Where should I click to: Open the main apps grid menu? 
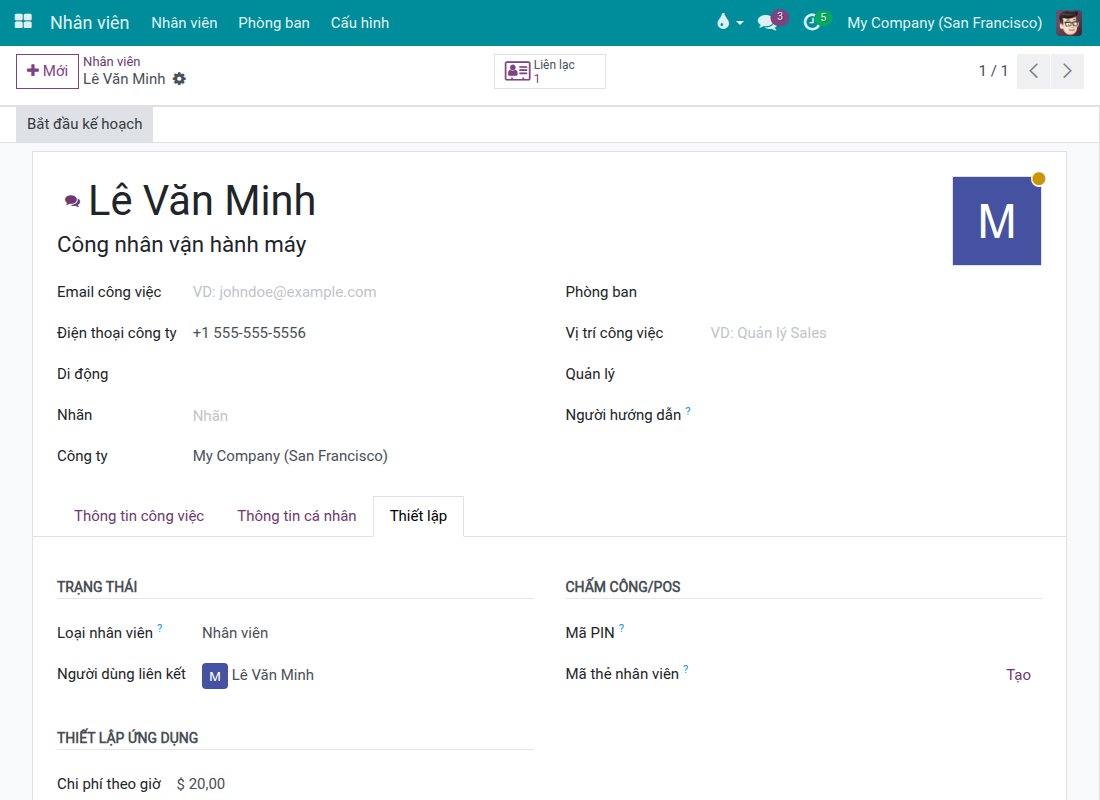(23, 22)
